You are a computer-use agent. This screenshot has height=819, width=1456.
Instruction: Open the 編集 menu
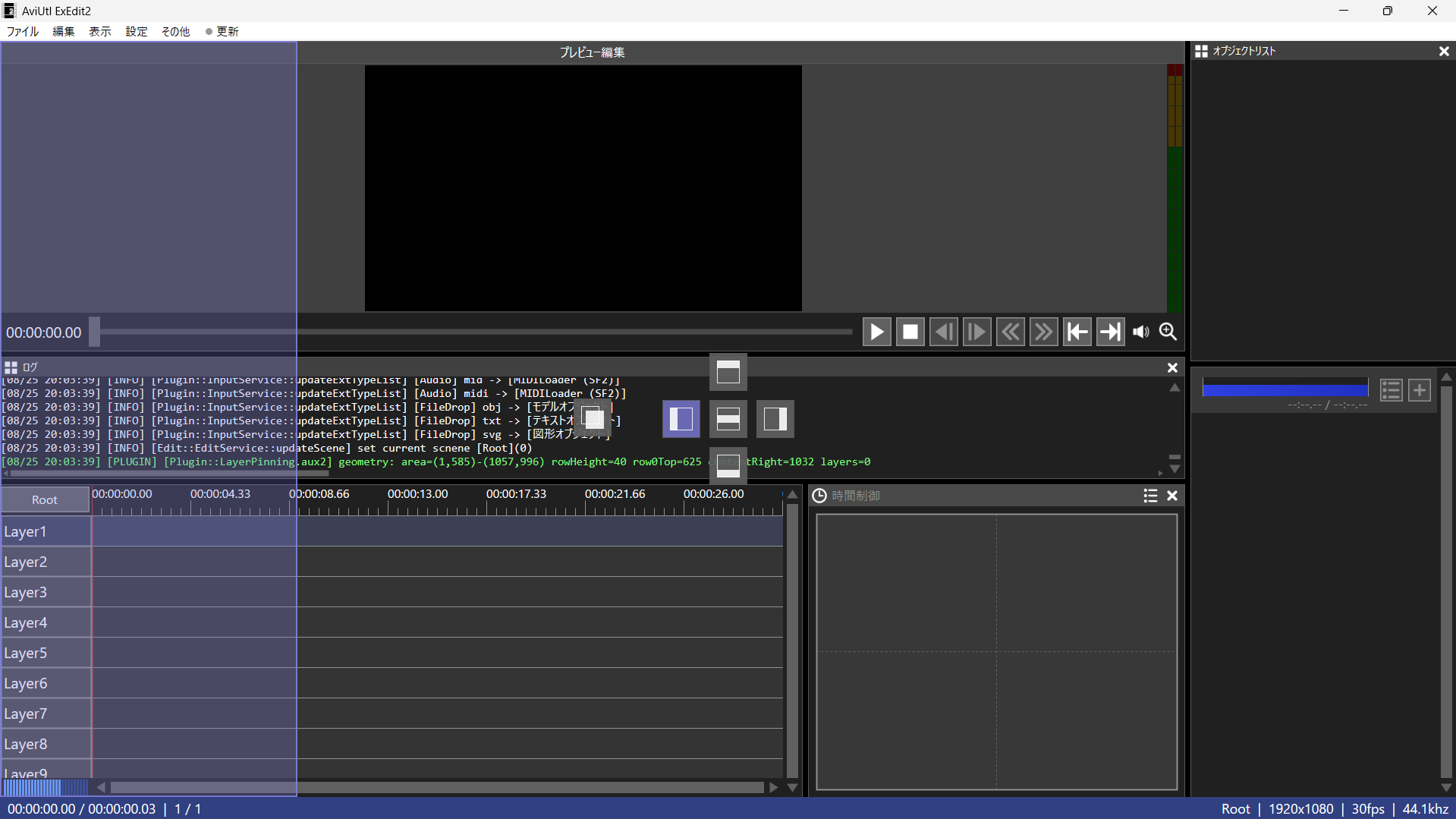[x=64, y=32]
